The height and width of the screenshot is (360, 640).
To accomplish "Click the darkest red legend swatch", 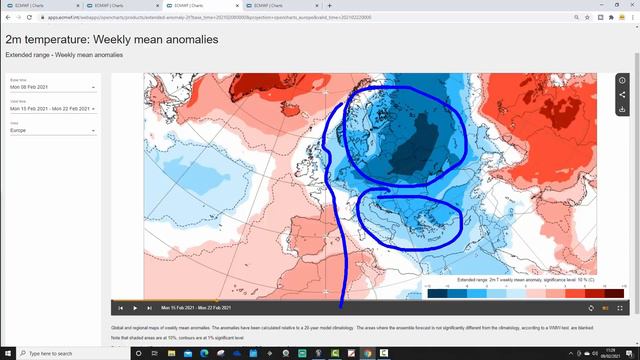I will coord(614,293).
